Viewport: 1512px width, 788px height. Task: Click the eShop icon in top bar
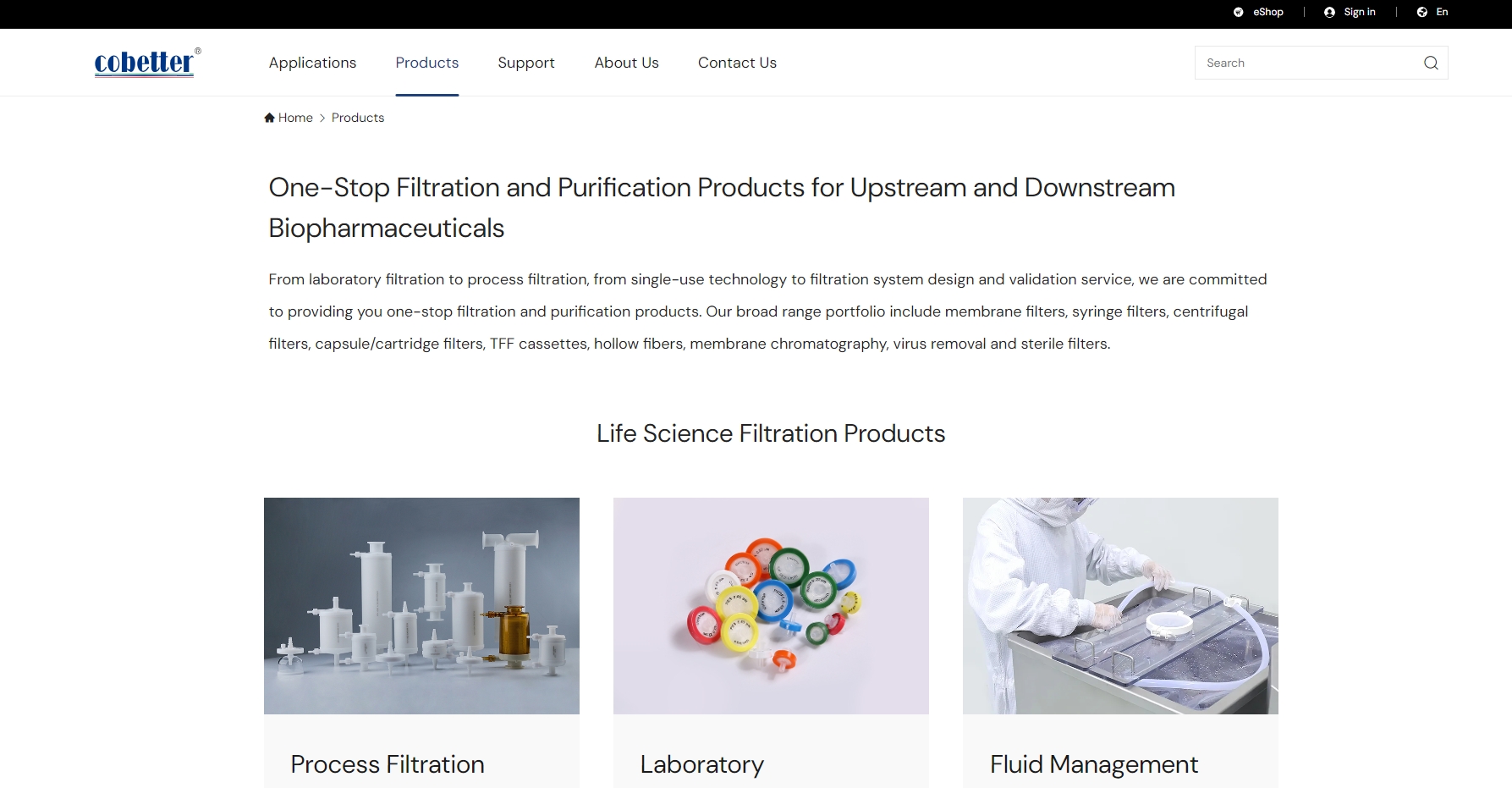click(x=1238, y=12)
